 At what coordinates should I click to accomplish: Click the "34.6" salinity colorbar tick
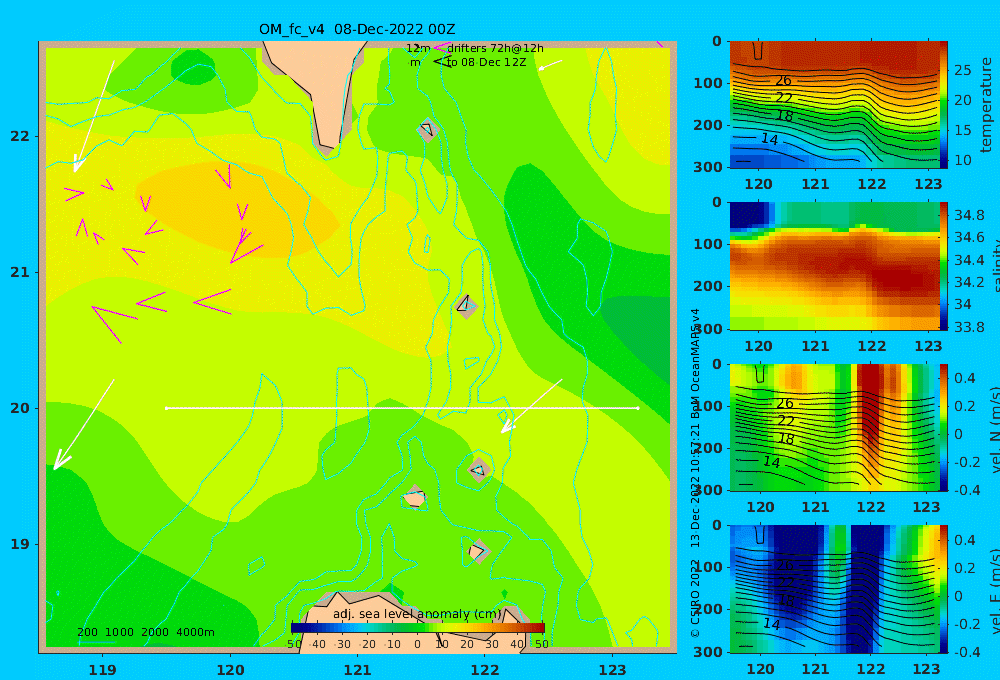[x=969, y=237]
